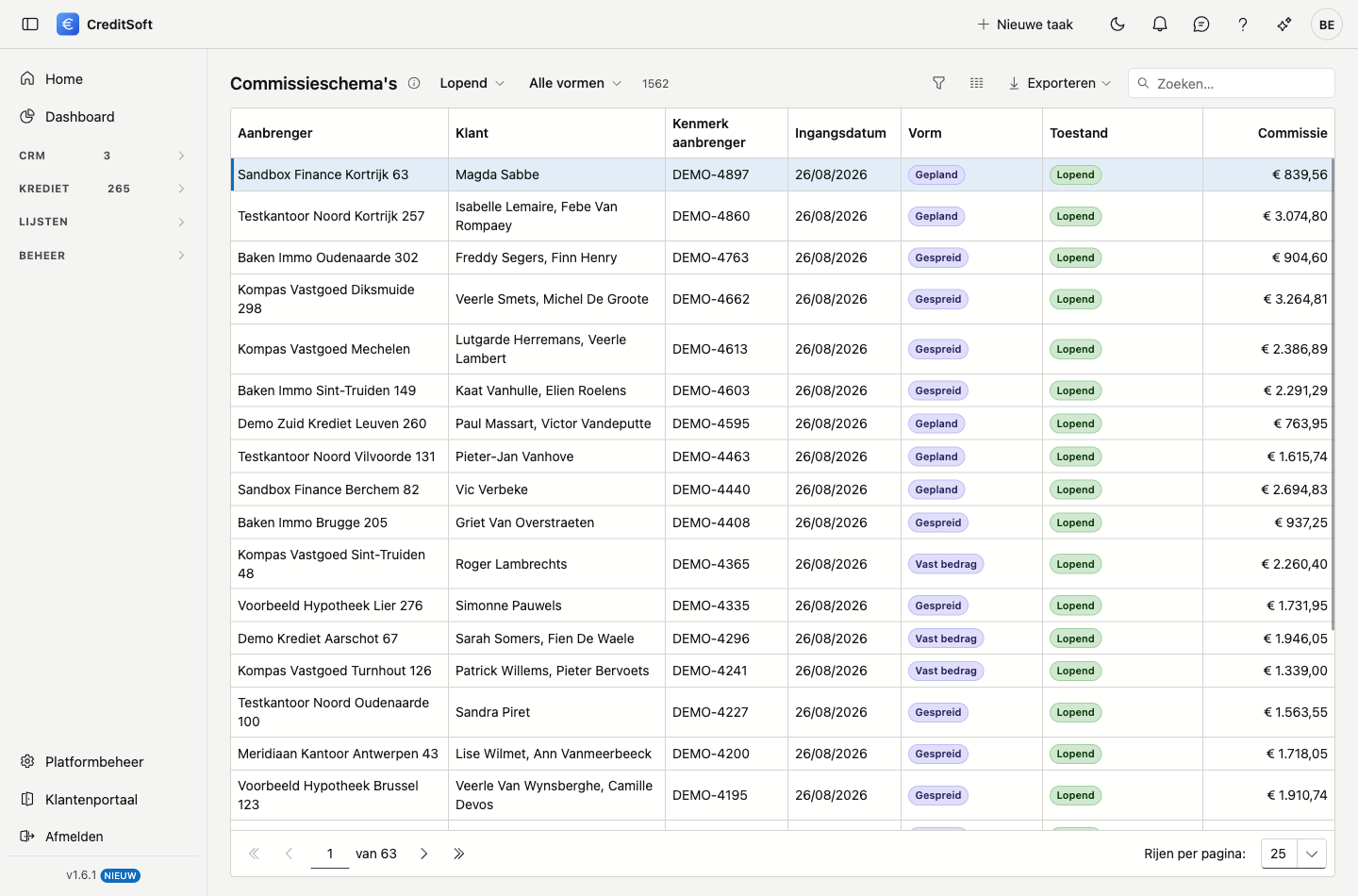
Task: Go to the next page
Action: click(x=424, y=854)
